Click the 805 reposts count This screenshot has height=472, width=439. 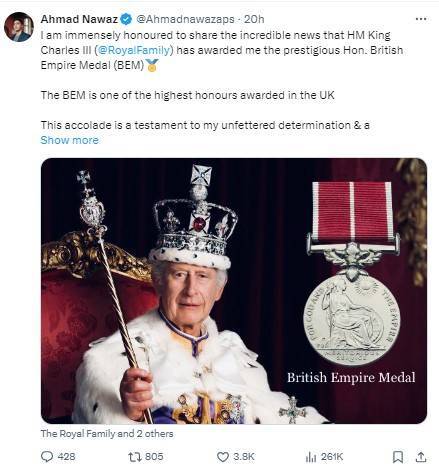(x=154, y=456)
